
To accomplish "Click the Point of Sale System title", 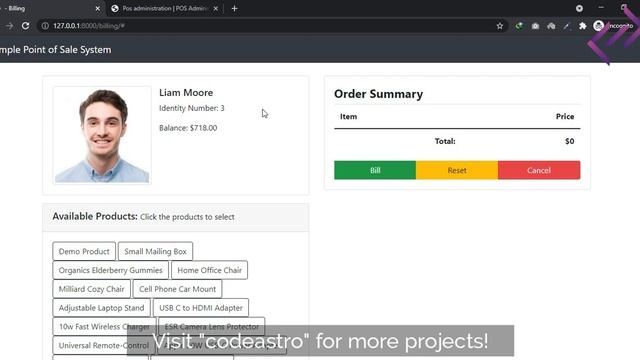I will pos(55,50).
